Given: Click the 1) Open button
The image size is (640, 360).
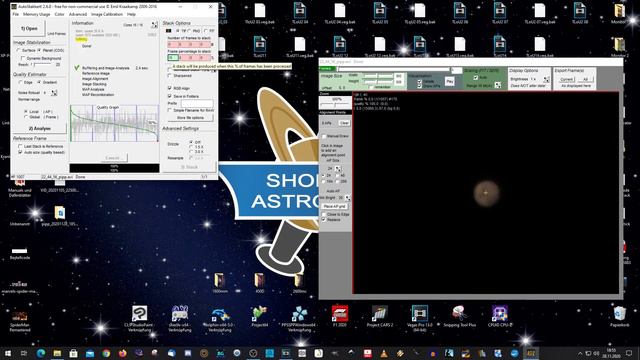Looking at the screenshot, I should (29, 29).
